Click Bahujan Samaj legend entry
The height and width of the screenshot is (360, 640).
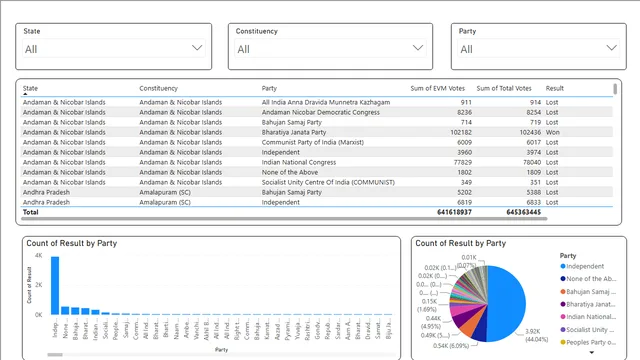pos(588,291)
